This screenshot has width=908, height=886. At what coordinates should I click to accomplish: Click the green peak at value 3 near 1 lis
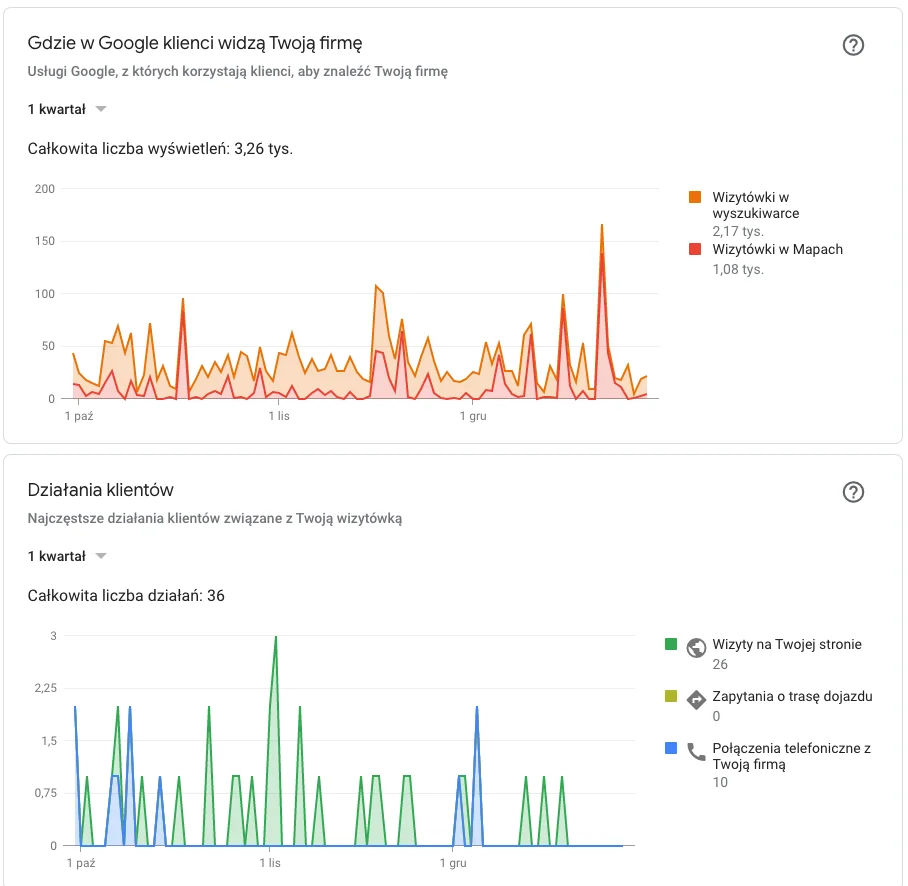tap(276, 637)
